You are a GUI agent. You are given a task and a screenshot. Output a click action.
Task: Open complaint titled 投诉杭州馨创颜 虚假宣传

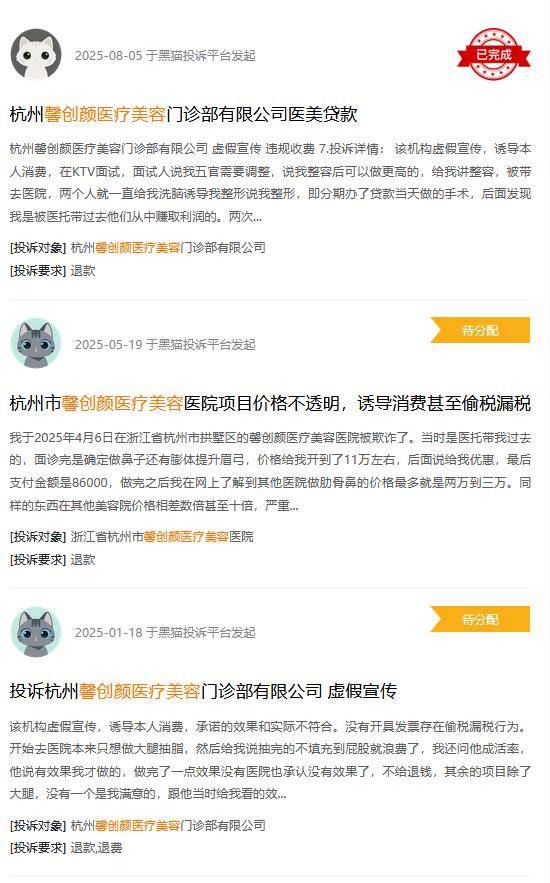tap(203, 691)
